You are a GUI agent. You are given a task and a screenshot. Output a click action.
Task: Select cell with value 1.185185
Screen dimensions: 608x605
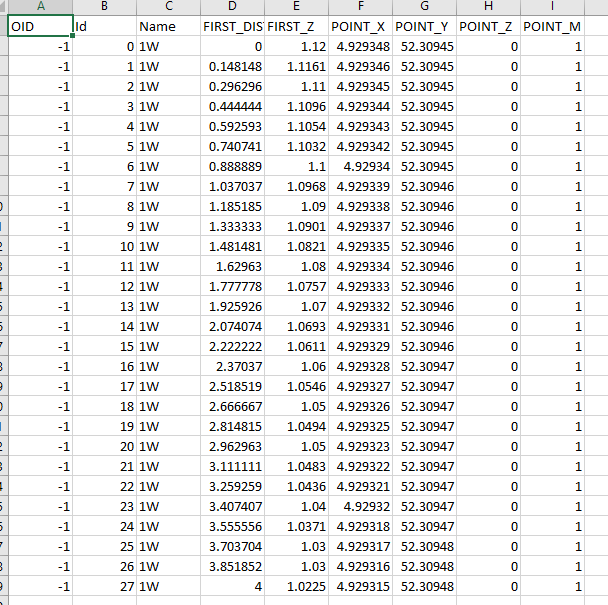(x=232, y=206)
